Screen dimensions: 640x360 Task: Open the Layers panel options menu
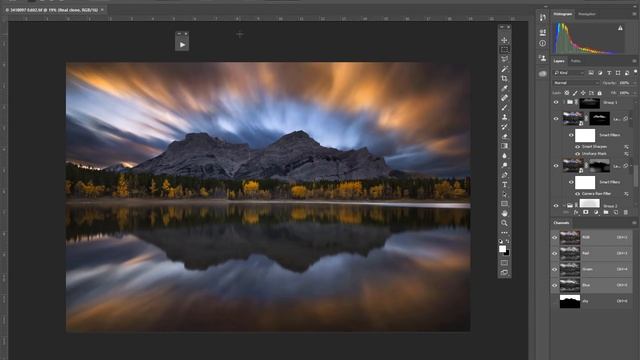(634, 61)
